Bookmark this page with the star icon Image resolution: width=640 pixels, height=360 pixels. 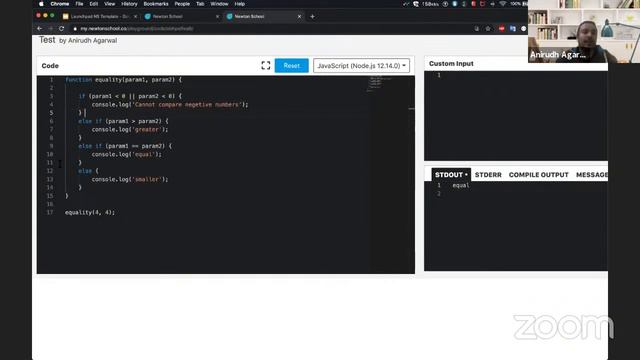[488, 29]
